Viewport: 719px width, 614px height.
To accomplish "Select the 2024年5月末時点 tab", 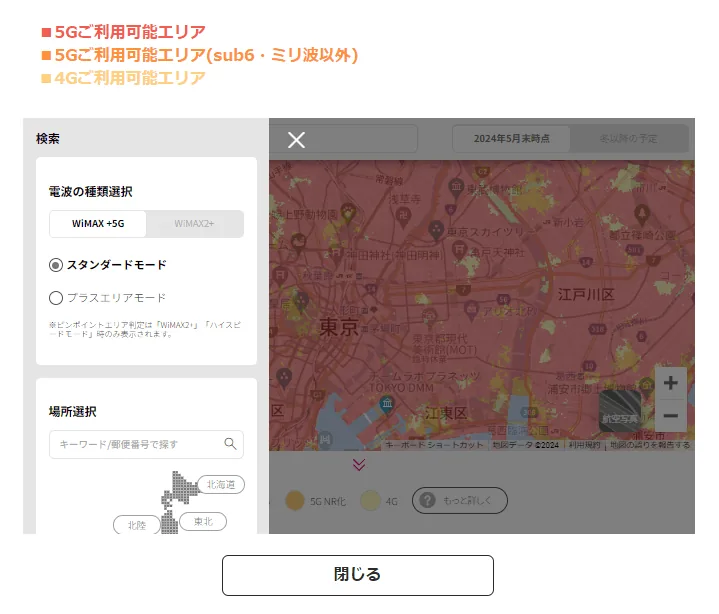I will (x=511, y=138).
